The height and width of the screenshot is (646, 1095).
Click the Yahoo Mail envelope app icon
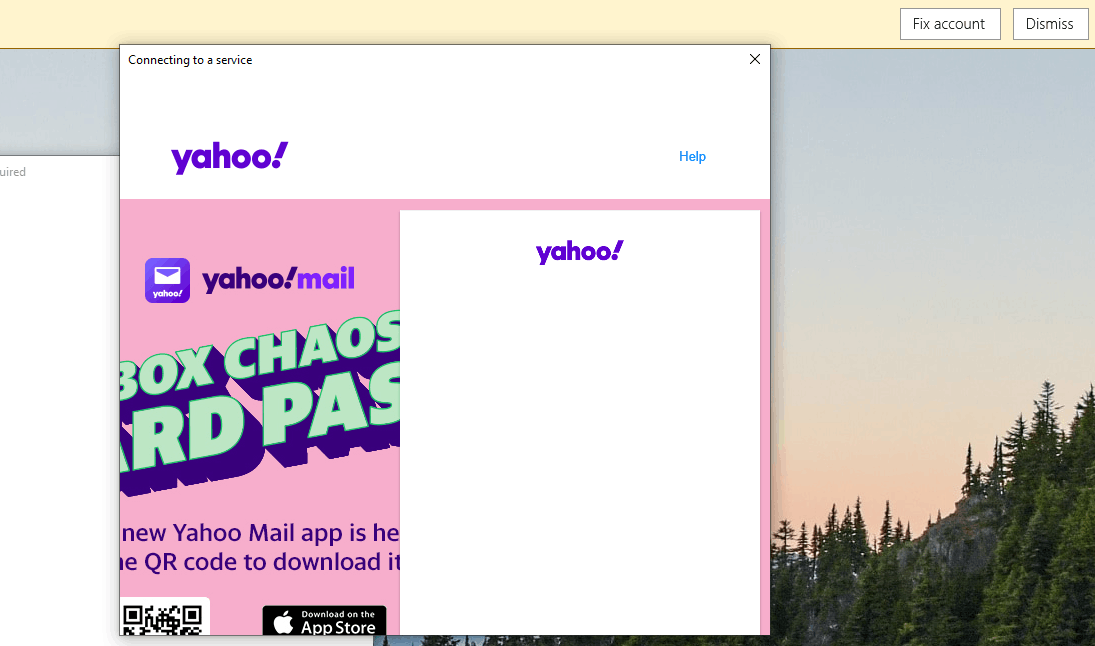(168, 280)
